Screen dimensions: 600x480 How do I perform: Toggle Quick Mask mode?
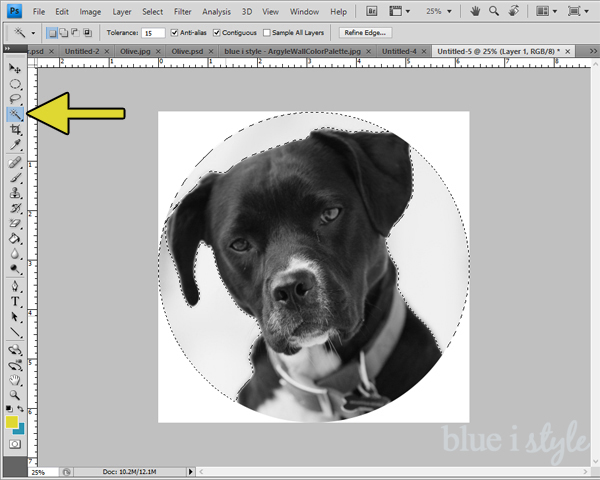(x=15, y=444)
